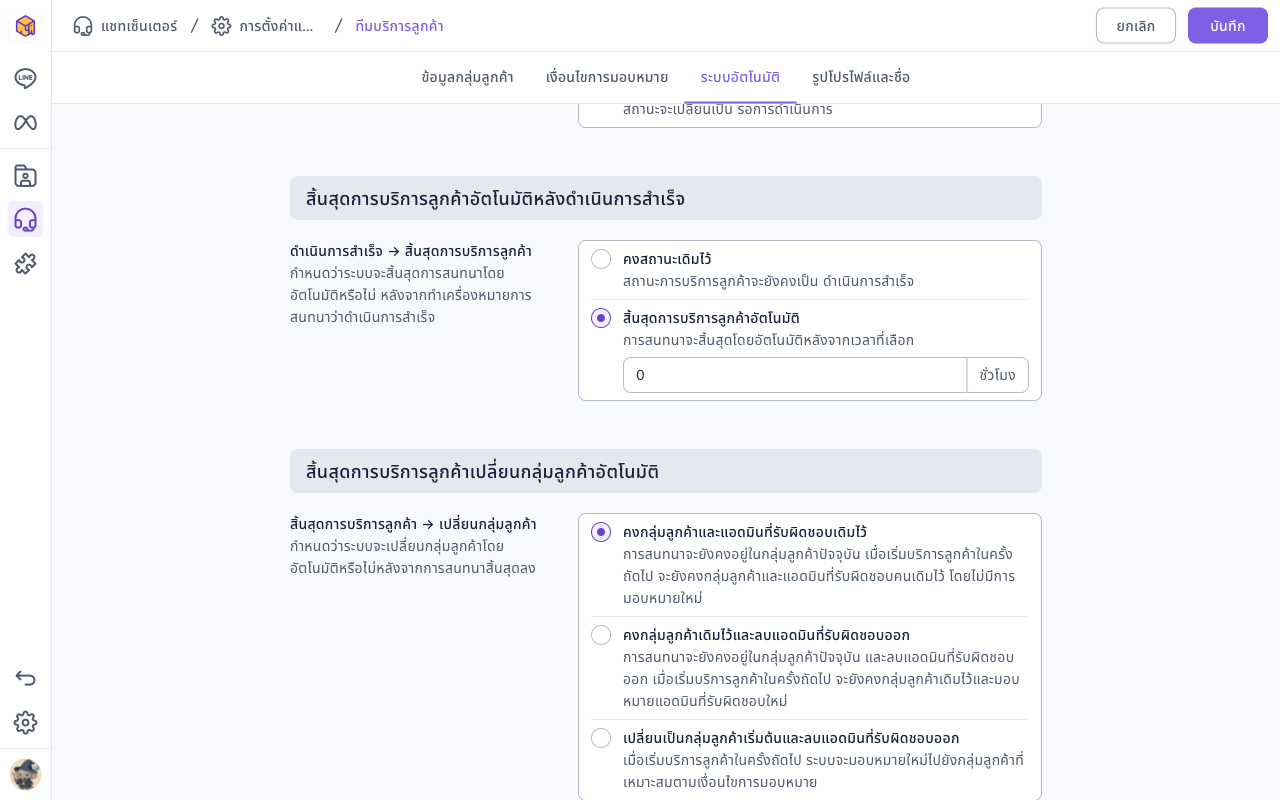Screen dimensions: 1280x800
Task: Select คงกลุ่มลูกค้าเดิมไว้และลบแอดมินที่รับผิดชอบออก radio option
Action: click(601, 635)
